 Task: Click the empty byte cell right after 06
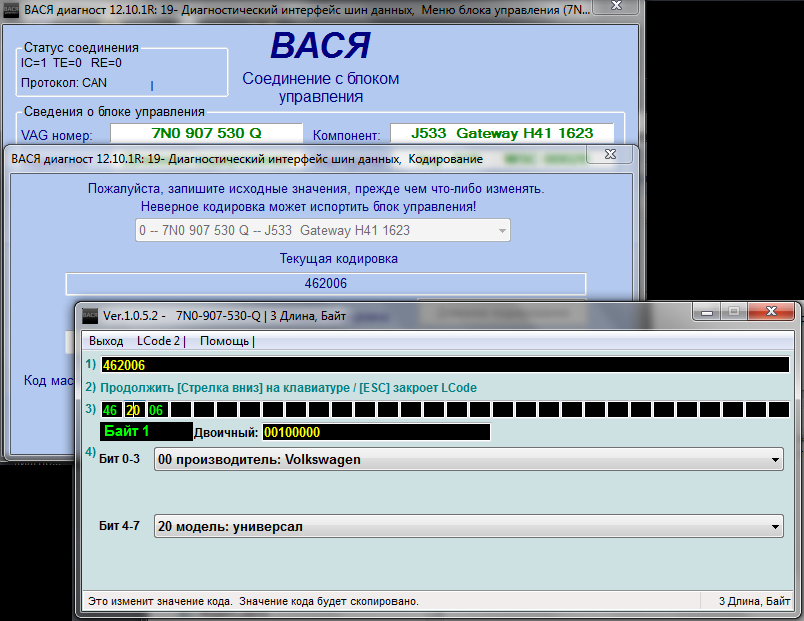pyautogui.click(x=180, y=410)
